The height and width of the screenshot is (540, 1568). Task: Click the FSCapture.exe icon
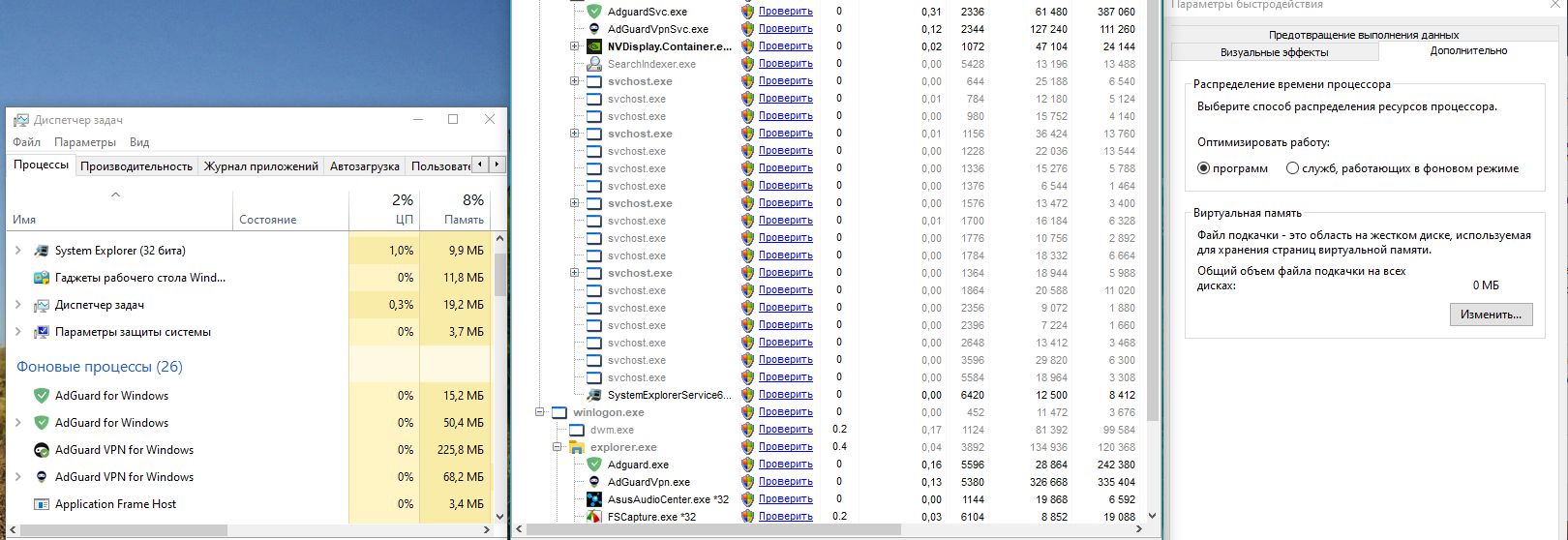point(594,517)
